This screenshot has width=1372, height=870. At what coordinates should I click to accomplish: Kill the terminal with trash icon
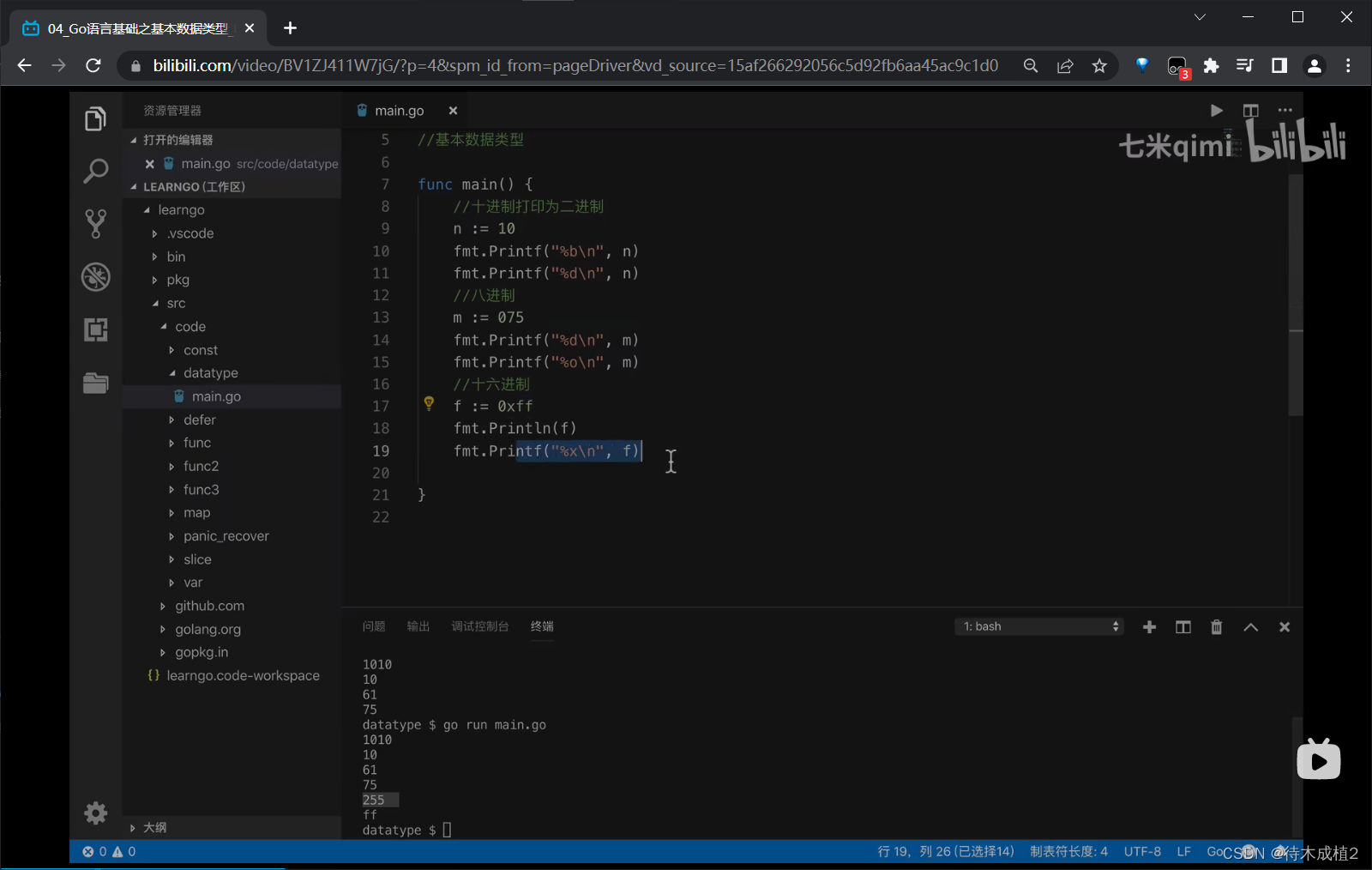click(x=1216, y=627)
